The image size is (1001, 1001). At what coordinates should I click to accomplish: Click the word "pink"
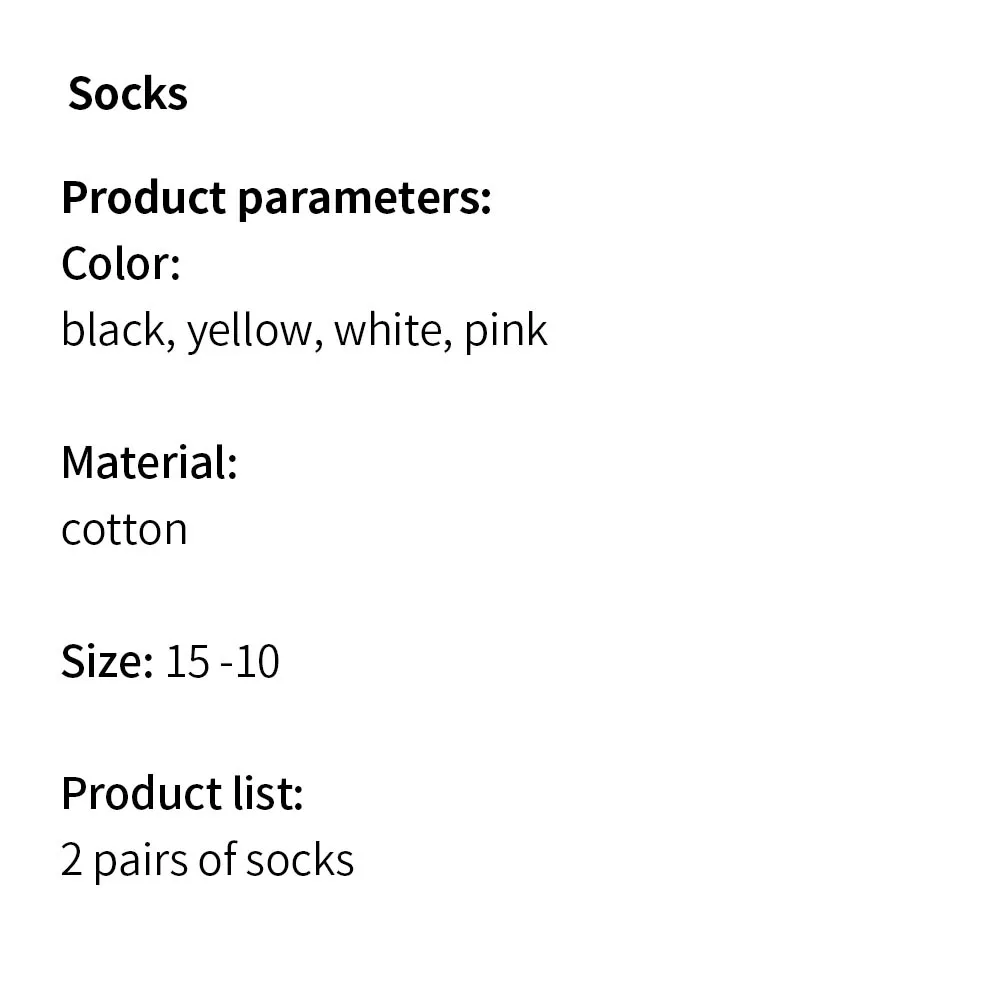(506, 331)
